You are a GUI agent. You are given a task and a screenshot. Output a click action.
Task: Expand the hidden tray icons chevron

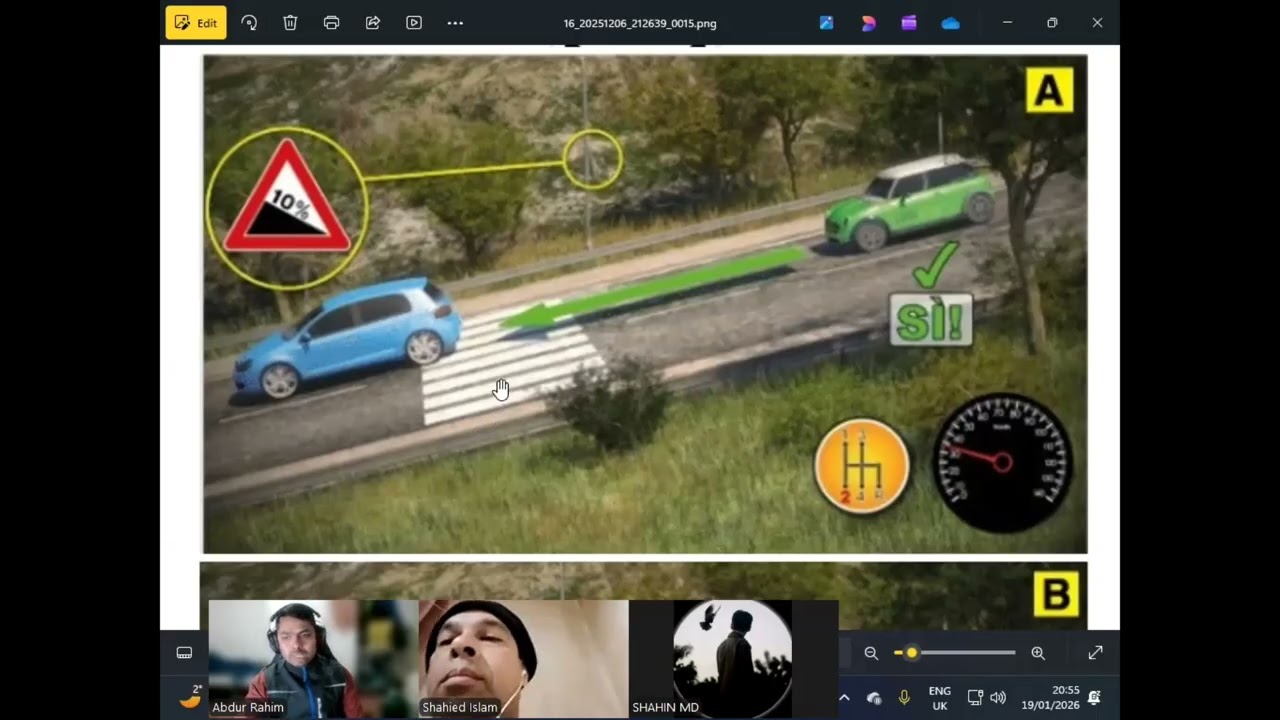click(x=844, y=698)
